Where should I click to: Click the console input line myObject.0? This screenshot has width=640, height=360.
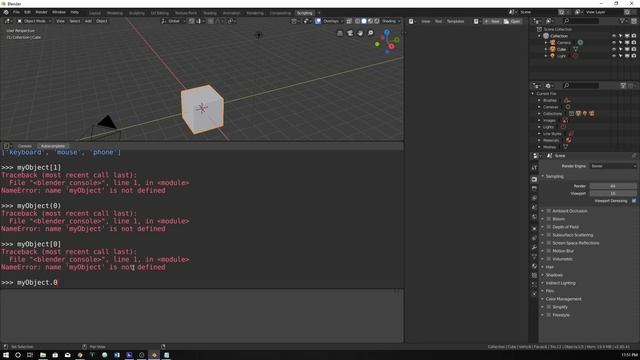pos(37,282)
